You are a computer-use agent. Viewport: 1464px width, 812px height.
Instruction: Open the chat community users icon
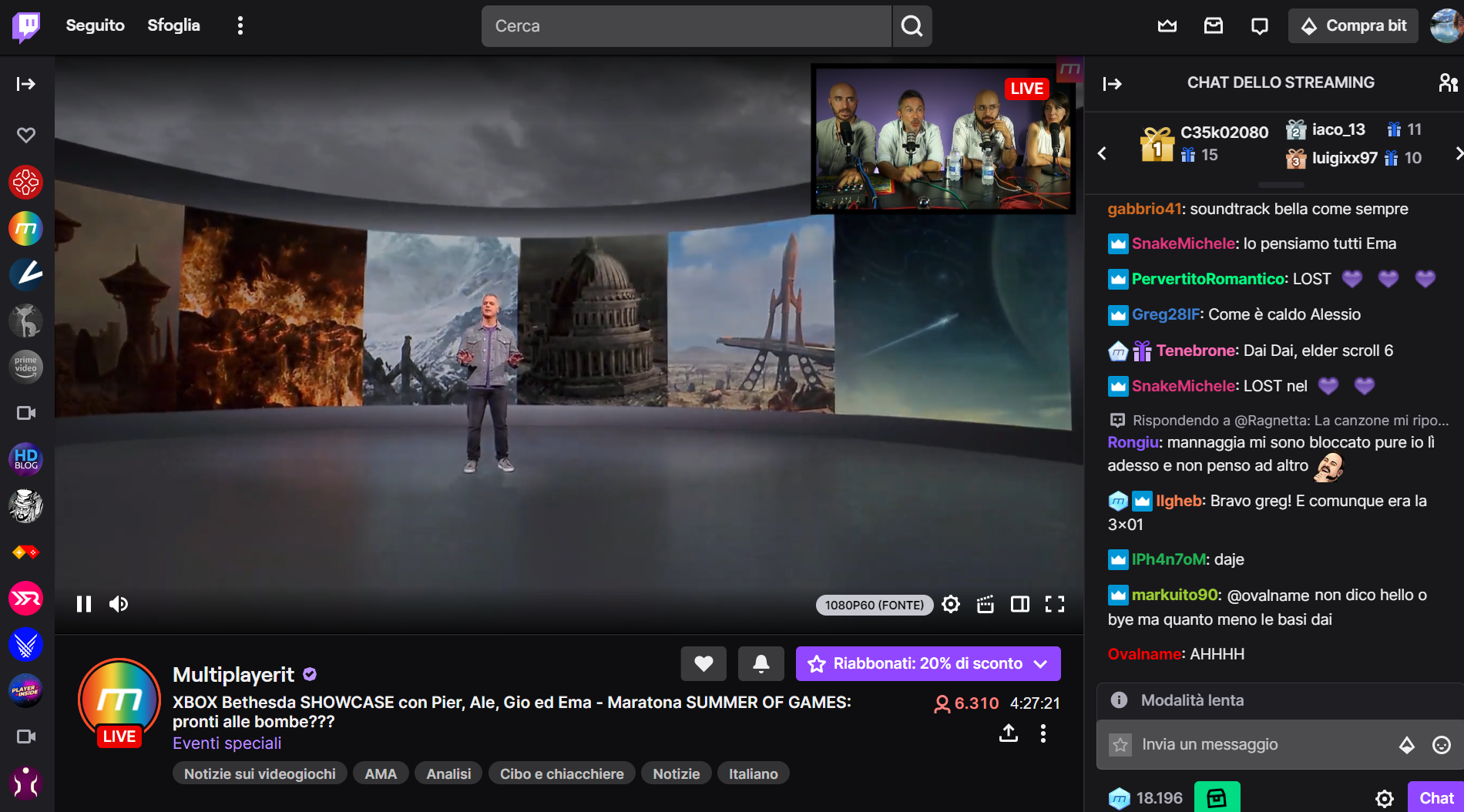[x=1448, y=82]
